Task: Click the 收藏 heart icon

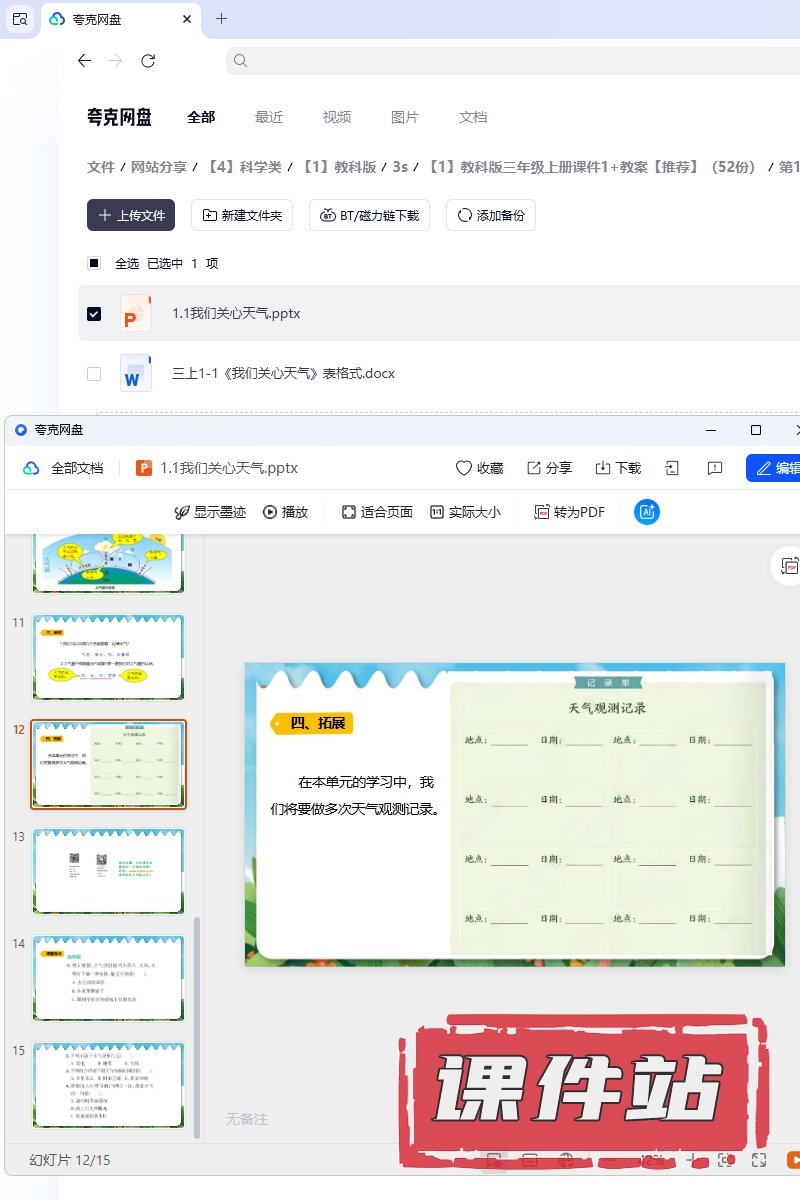Action: (x=463, y=468)
